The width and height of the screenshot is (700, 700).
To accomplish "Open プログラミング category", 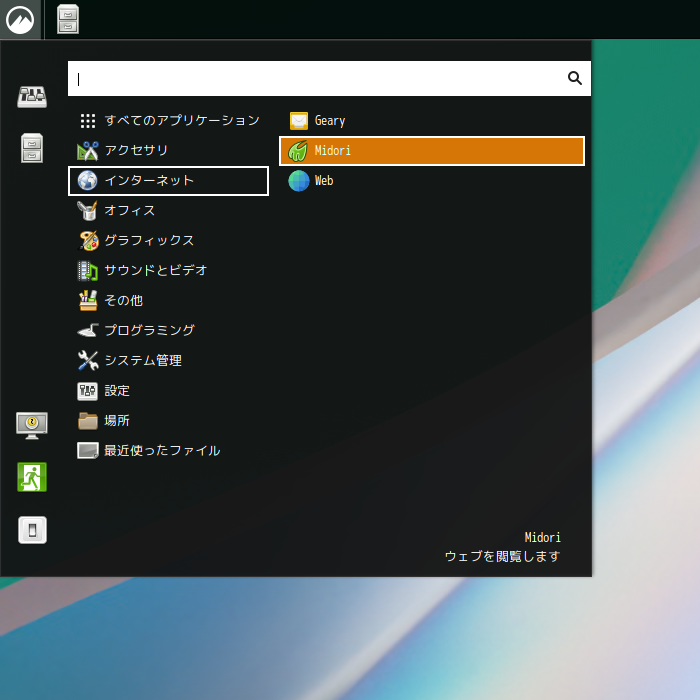I will pos(168,330).
